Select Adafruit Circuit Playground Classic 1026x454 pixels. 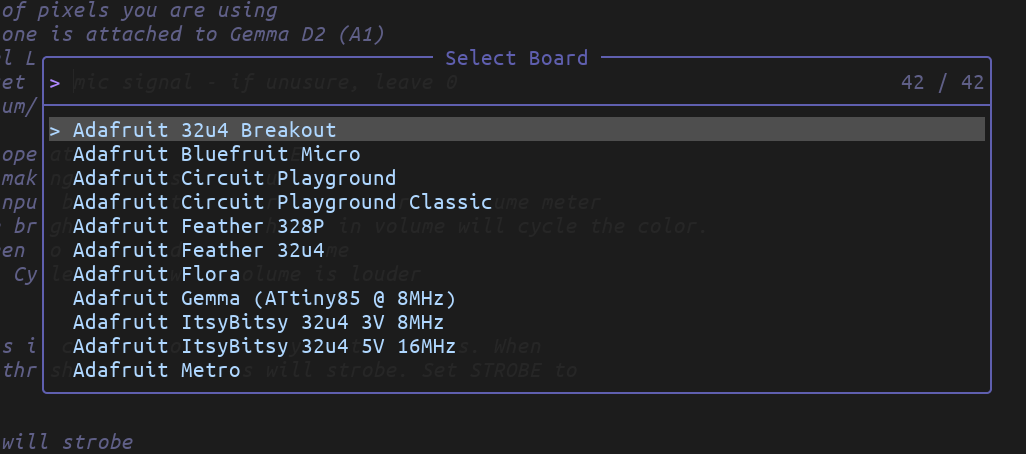point(517,201)
